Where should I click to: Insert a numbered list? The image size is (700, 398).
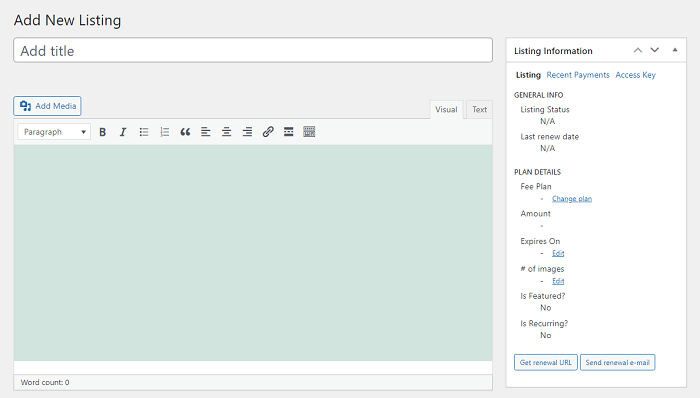point(164,132)
